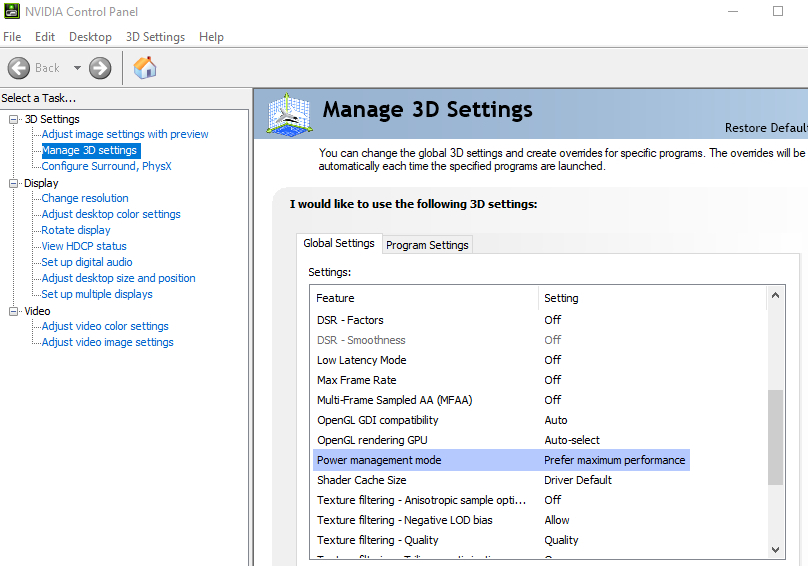The height and width of the screenshot is (566, 808).
Task: Collapse the Display tree node
Action: pos(14,184)
